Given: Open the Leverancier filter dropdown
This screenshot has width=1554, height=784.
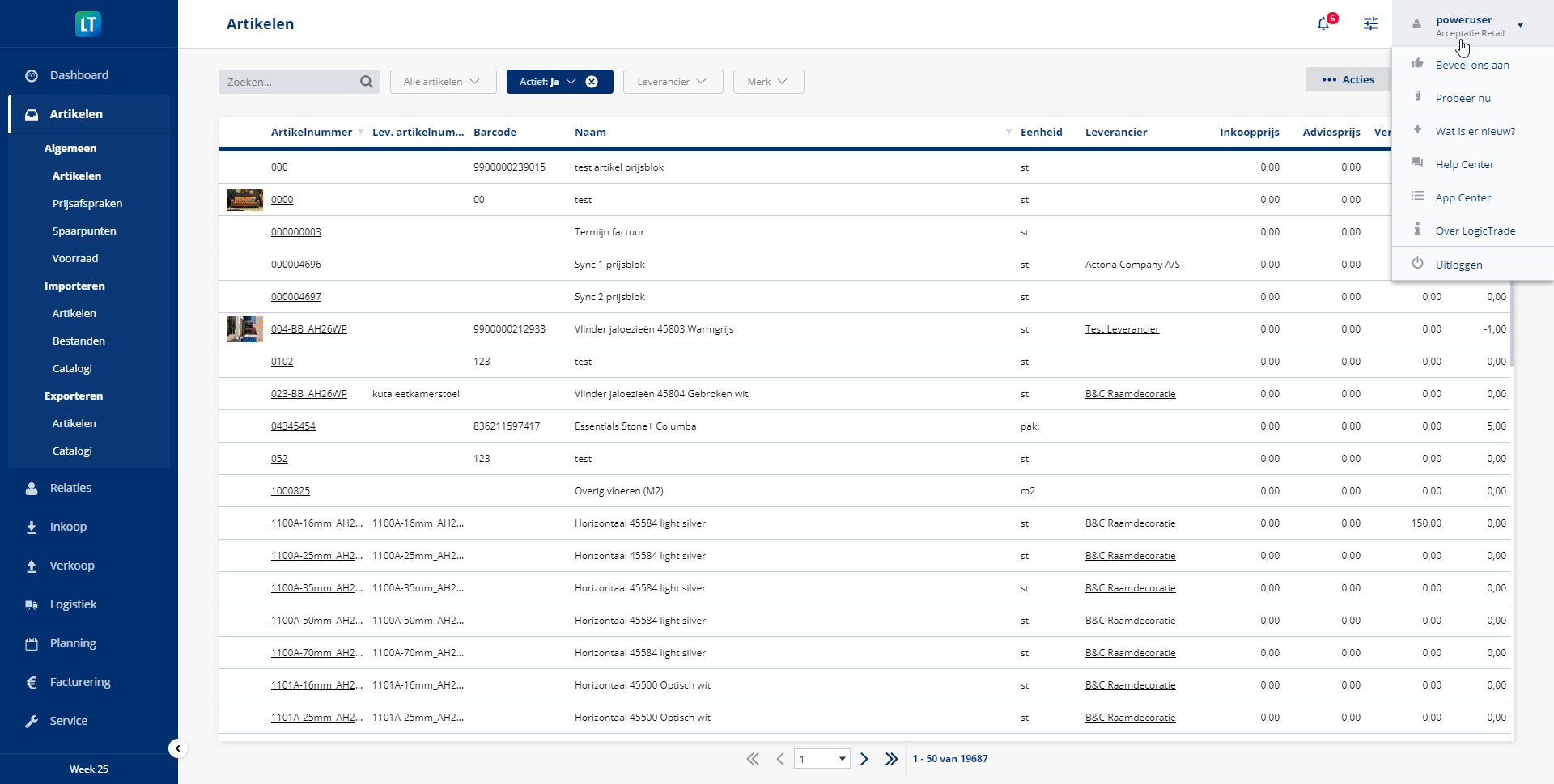Looking at the screenshot, I should pos(672,82).
